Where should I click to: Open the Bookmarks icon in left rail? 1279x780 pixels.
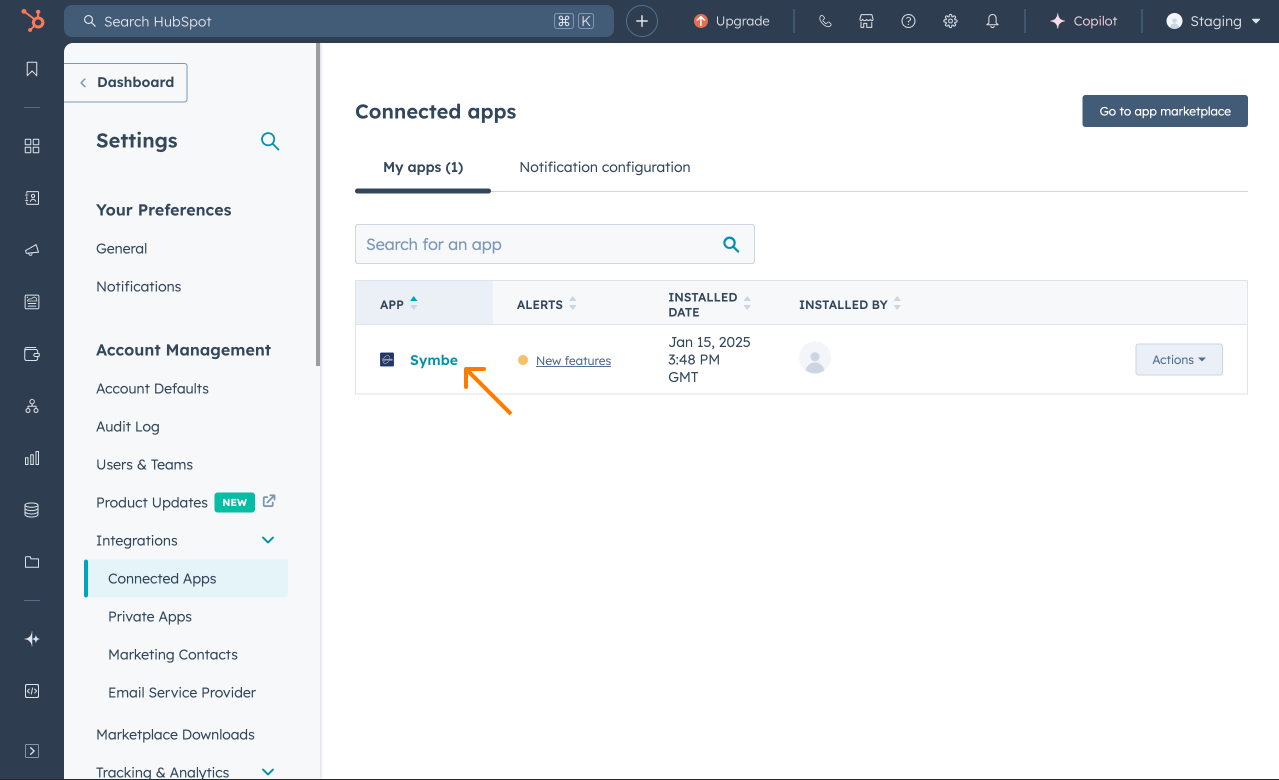pyautogui.click(x=32, y=69)
